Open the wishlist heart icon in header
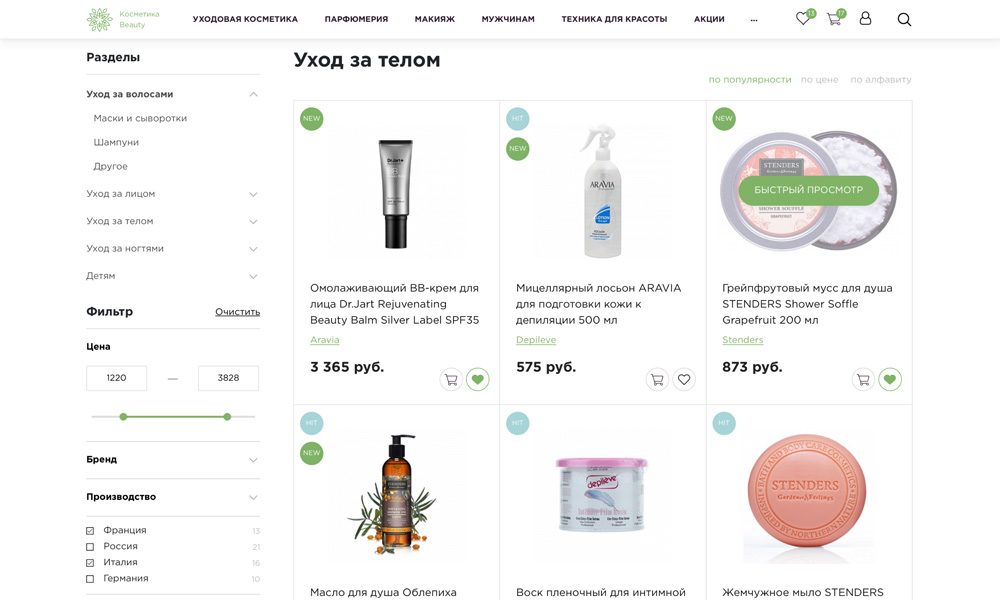Screen dimensions: 1000x600 tap(804, 18)
